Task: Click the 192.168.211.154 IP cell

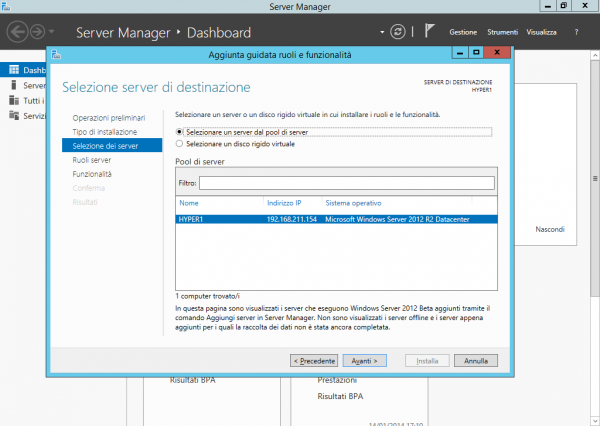Action: pos(292,219)
